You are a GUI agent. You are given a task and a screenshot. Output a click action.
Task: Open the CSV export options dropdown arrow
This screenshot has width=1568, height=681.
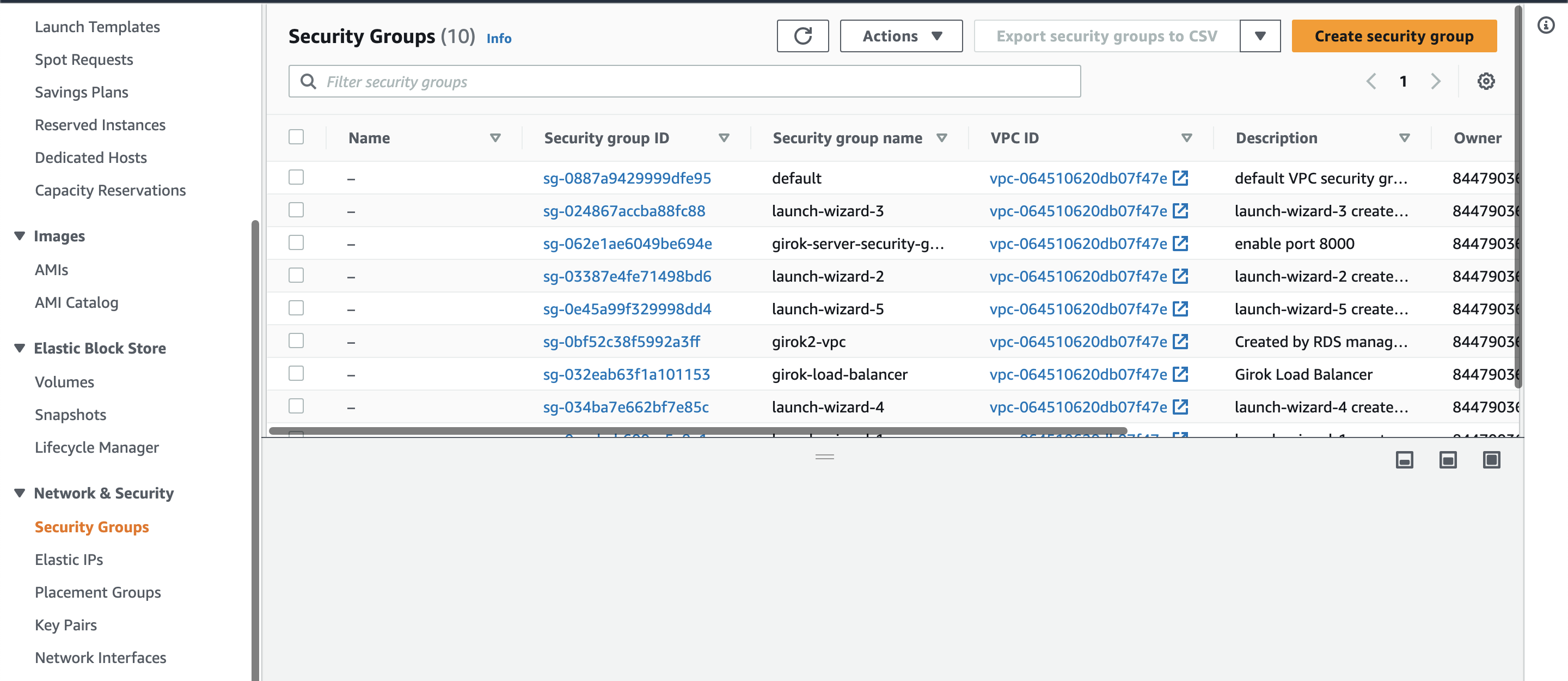[x=1259, y=36]
